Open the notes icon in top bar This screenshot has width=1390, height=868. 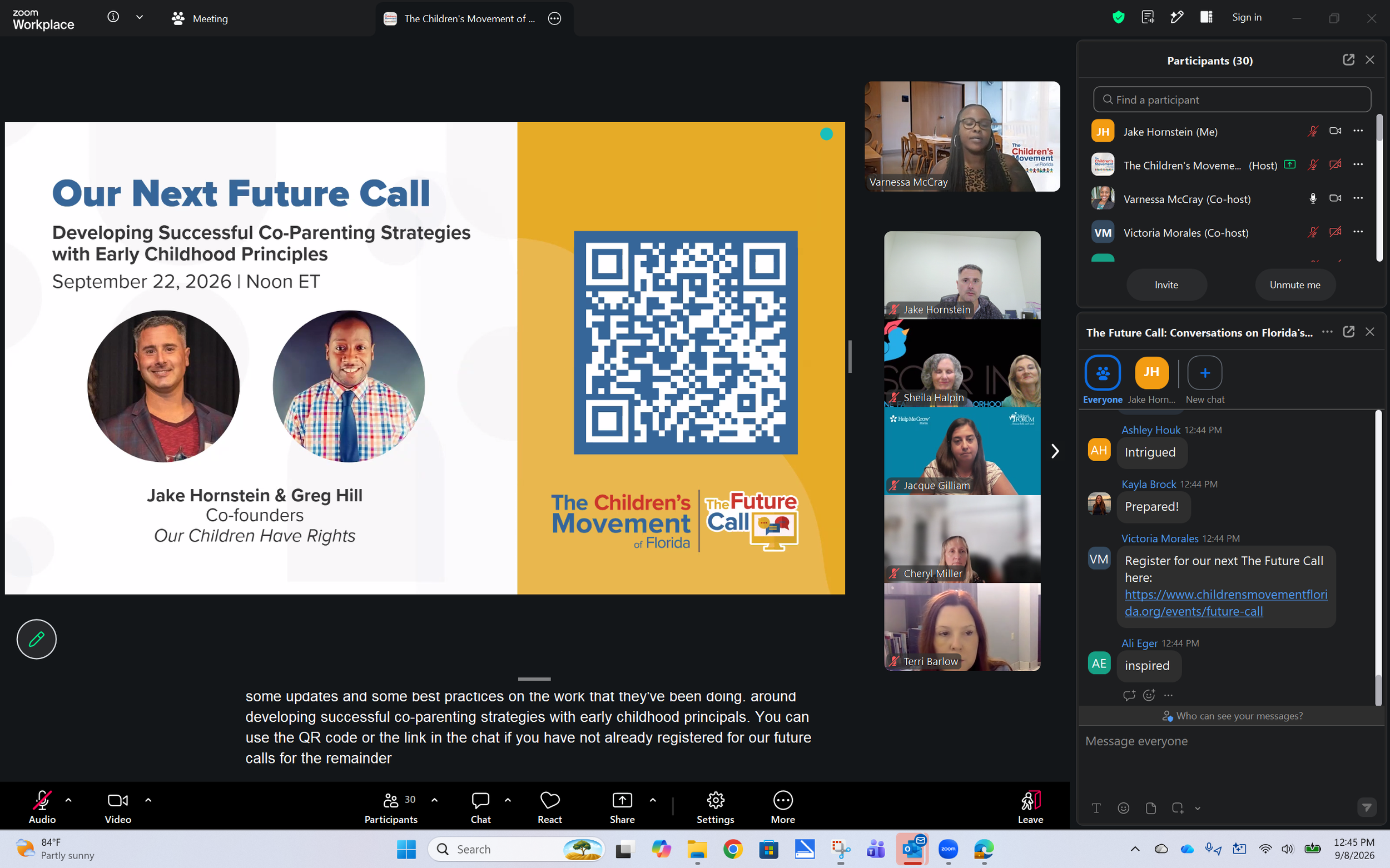(x=1148, y=17)
